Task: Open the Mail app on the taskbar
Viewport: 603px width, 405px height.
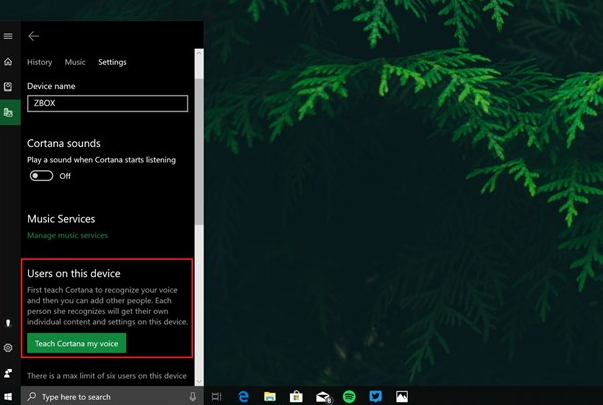Action: (323, 397)
